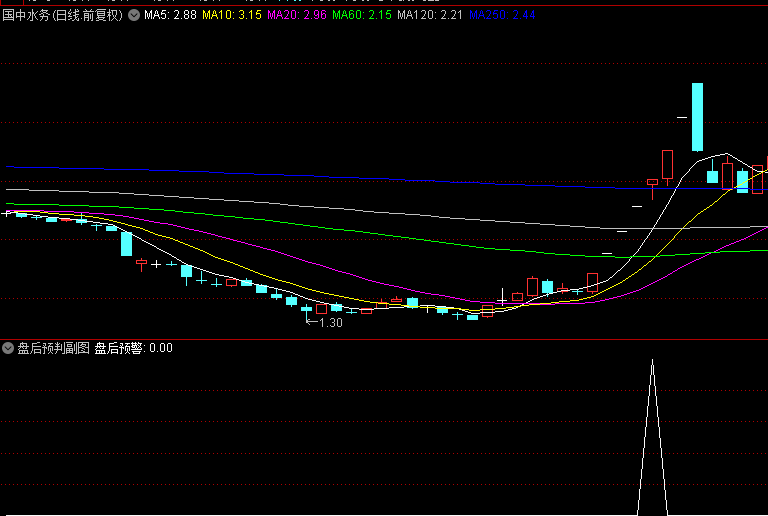The height and width of the screenshot is (516, 768).
Task: Click the white signal spike in the sub-chart
Action: coord(652,437)
